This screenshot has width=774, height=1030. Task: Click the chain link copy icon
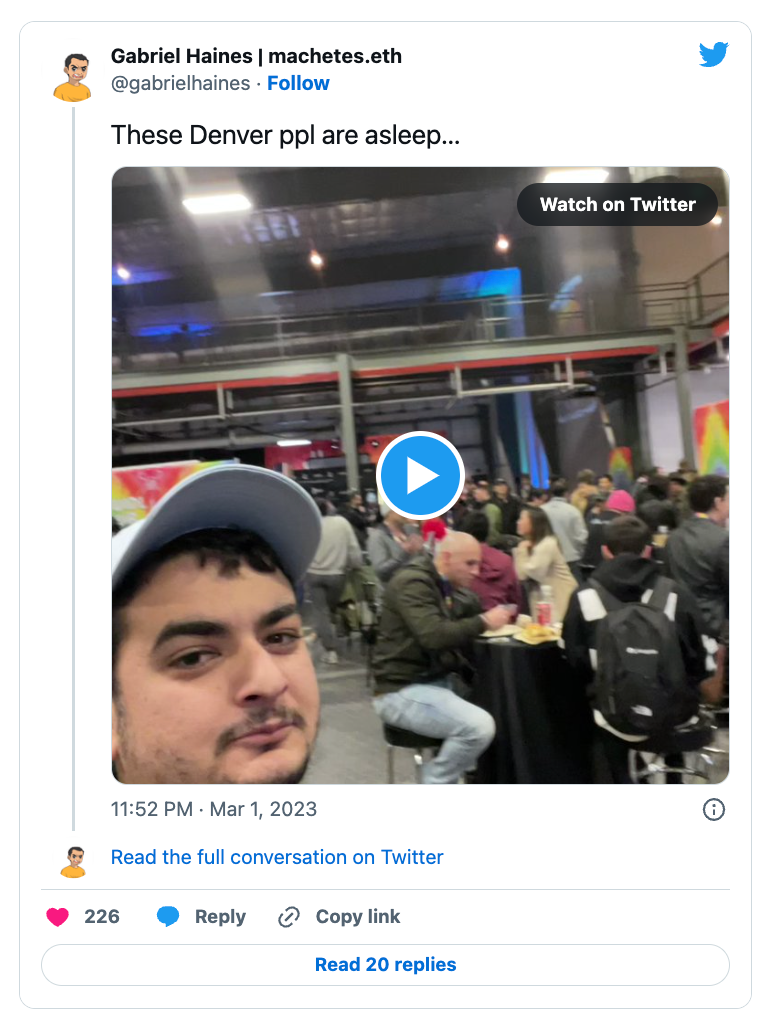(289, 917)
